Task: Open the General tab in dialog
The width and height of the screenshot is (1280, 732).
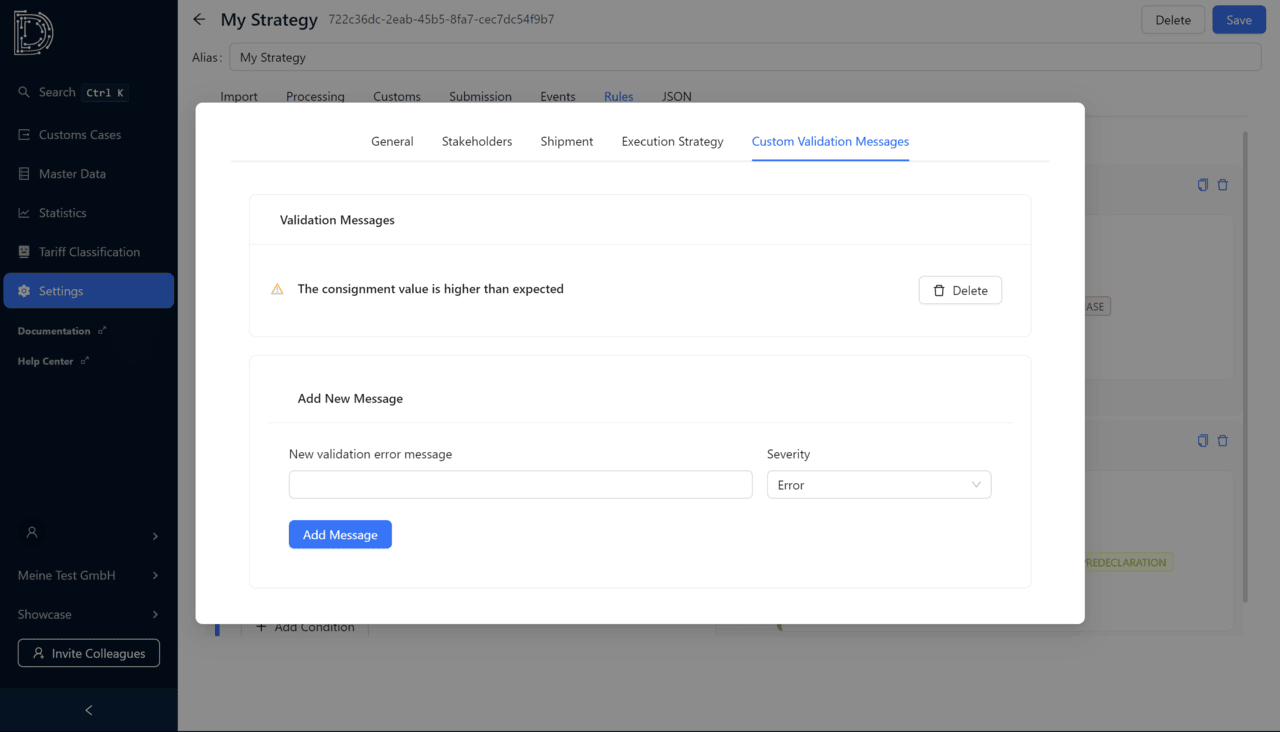Action: pyautogui.click(x=392, y=142)
